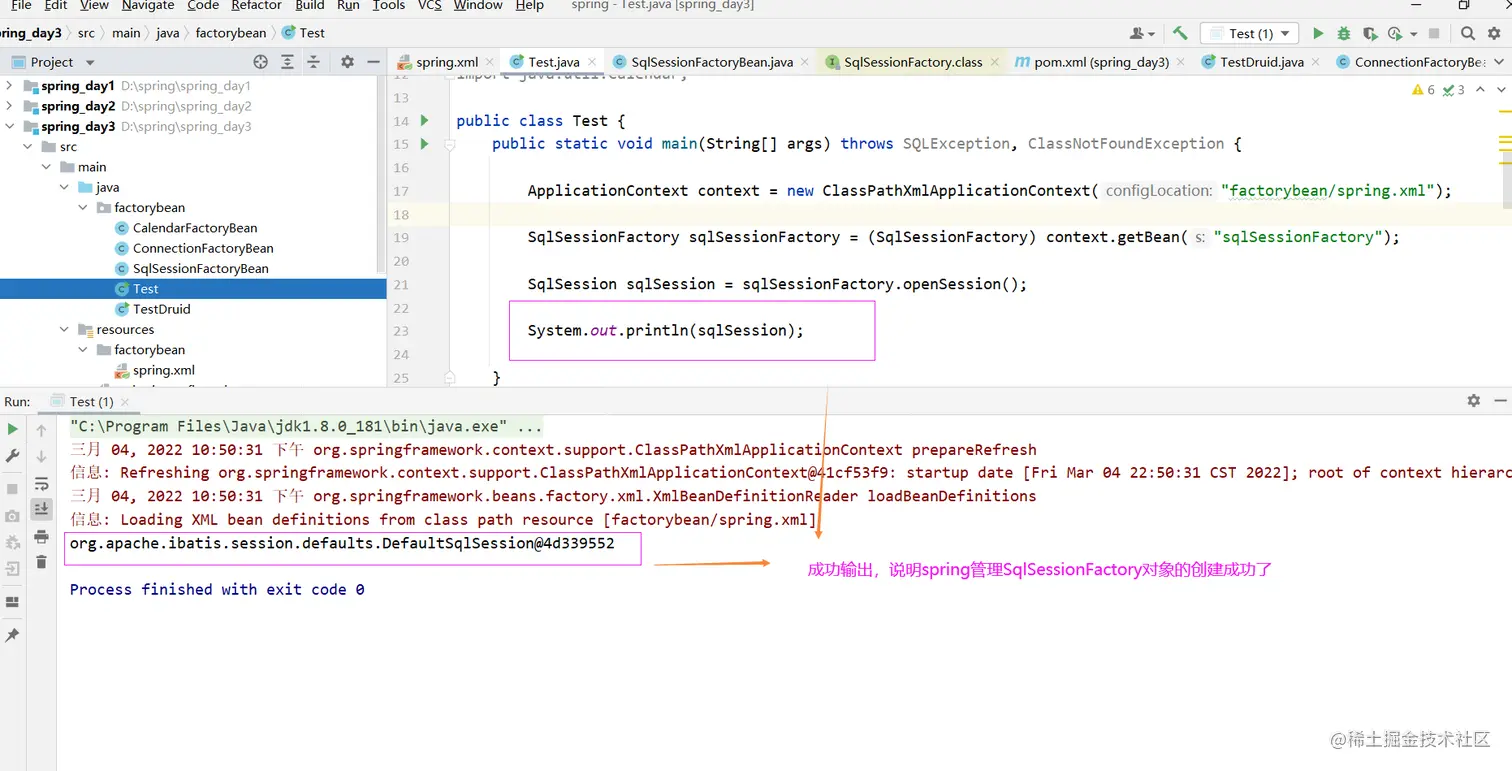Click factorybean breadcrumb in navigation bar
This screenshot has height=771, width=1512.
(231, 33)
